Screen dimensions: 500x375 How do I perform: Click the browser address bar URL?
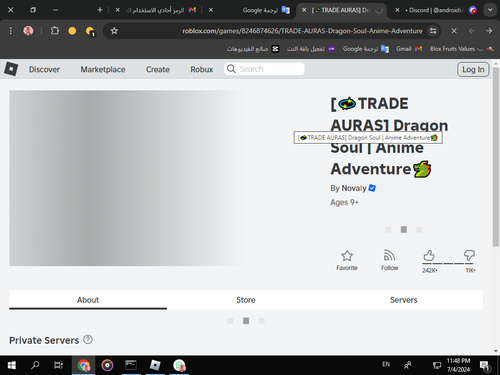click(x=302, y=31)
